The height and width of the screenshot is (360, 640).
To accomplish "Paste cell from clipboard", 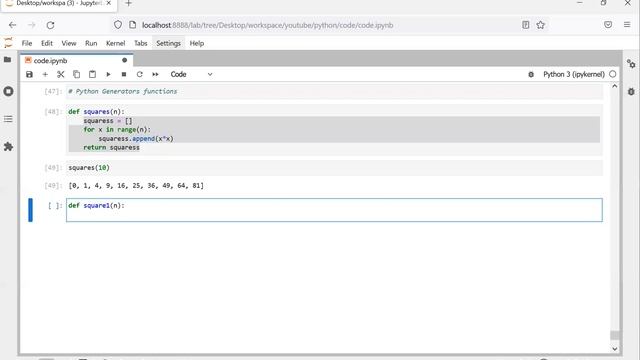I will [x=92, y=74].
